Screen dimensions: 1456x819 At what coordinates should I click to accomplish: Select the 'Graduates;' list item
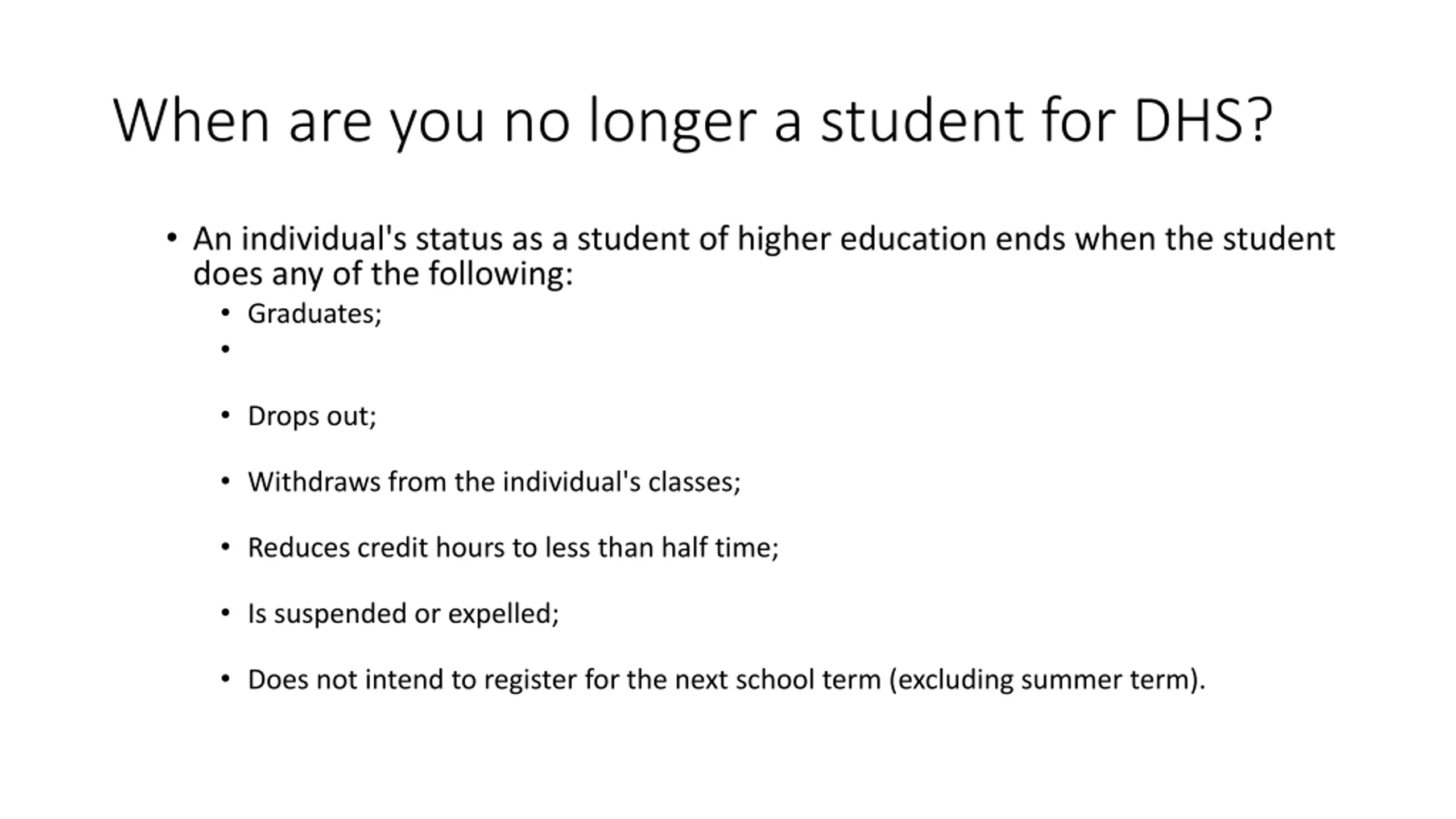point(315,314)
